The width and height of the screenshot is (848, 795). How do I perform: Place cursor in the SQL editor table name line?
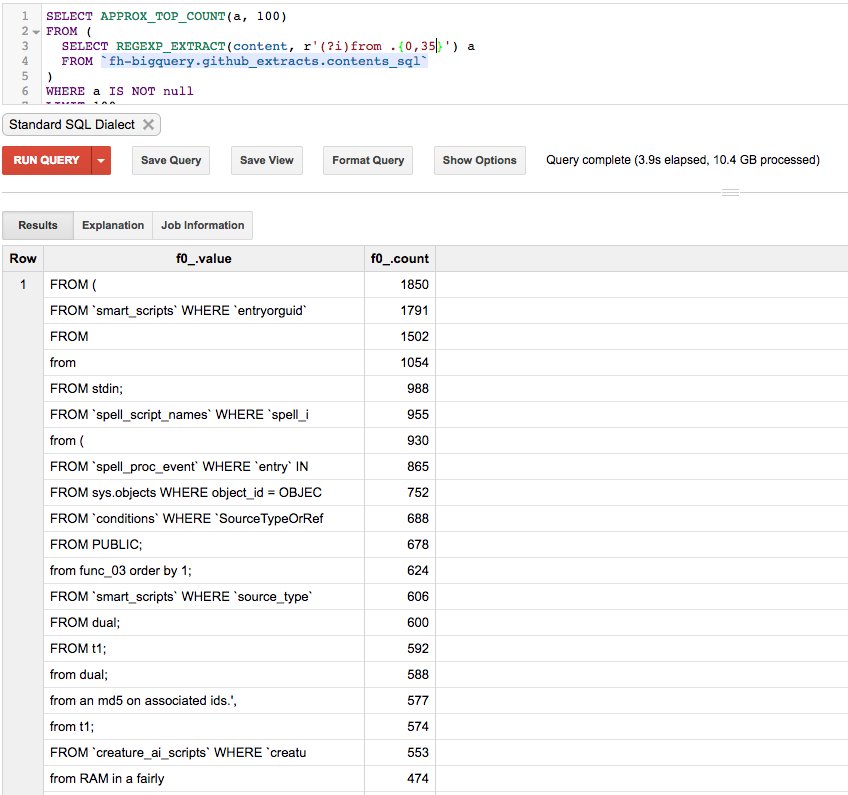(x=264, y=61)
